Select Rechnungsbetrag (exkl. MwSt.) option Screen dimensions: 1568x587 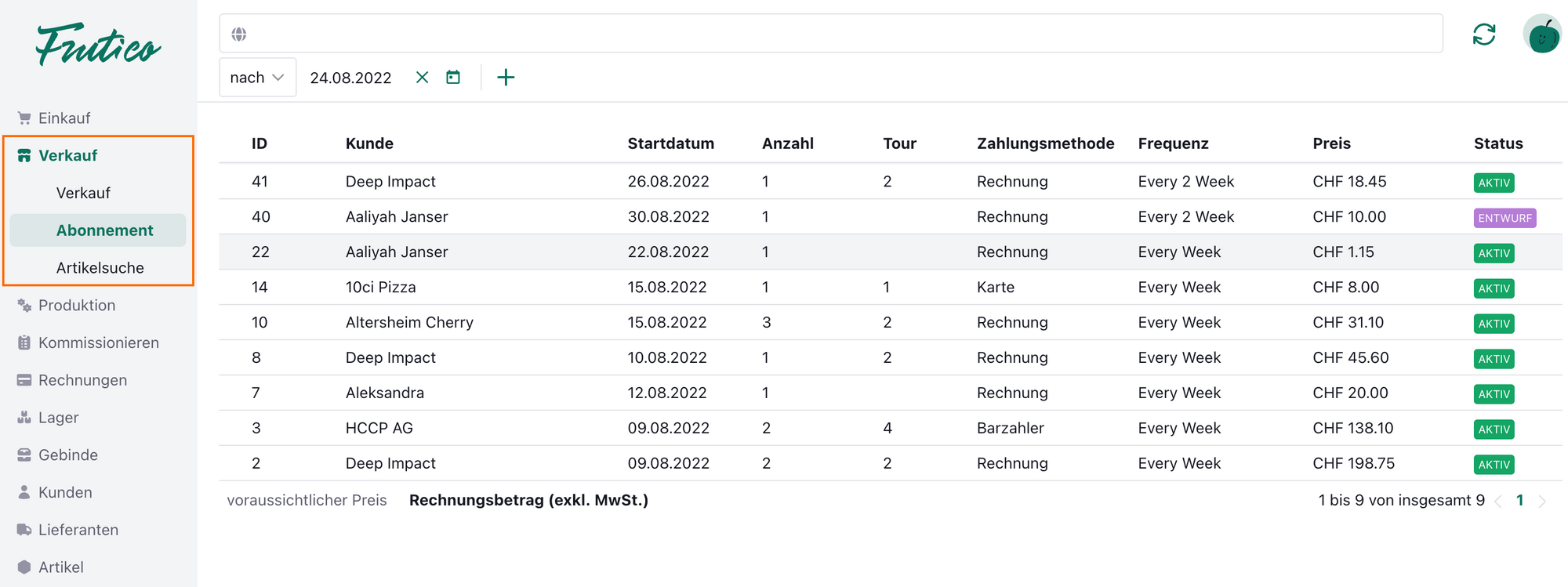[528, 500]
